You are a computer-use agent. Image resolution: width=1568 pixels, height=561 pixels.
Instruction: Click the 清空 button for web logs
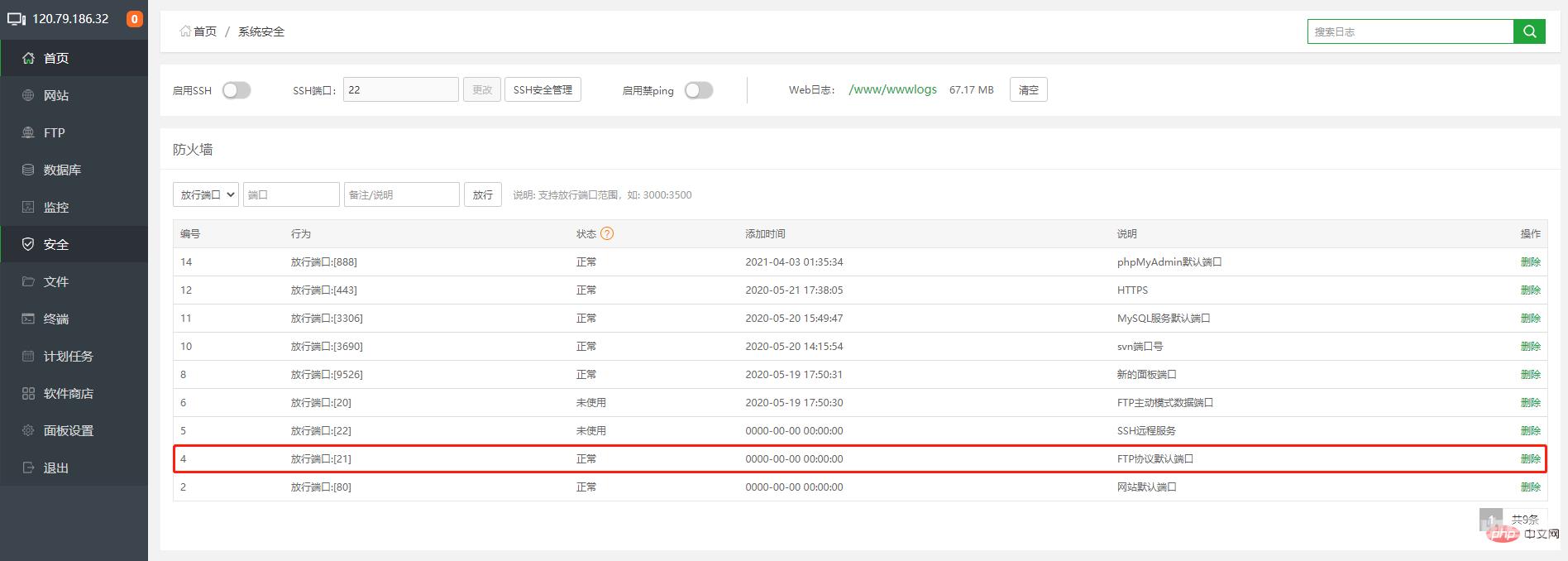tap(1028, 89)
